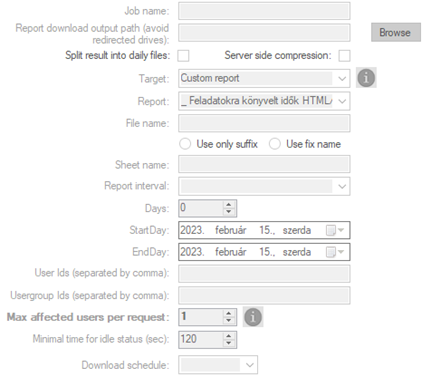431x377 pixels.
Task: Select the year 2023 in StartDay field
Action: pyautogui.click(x=192, y=230)
